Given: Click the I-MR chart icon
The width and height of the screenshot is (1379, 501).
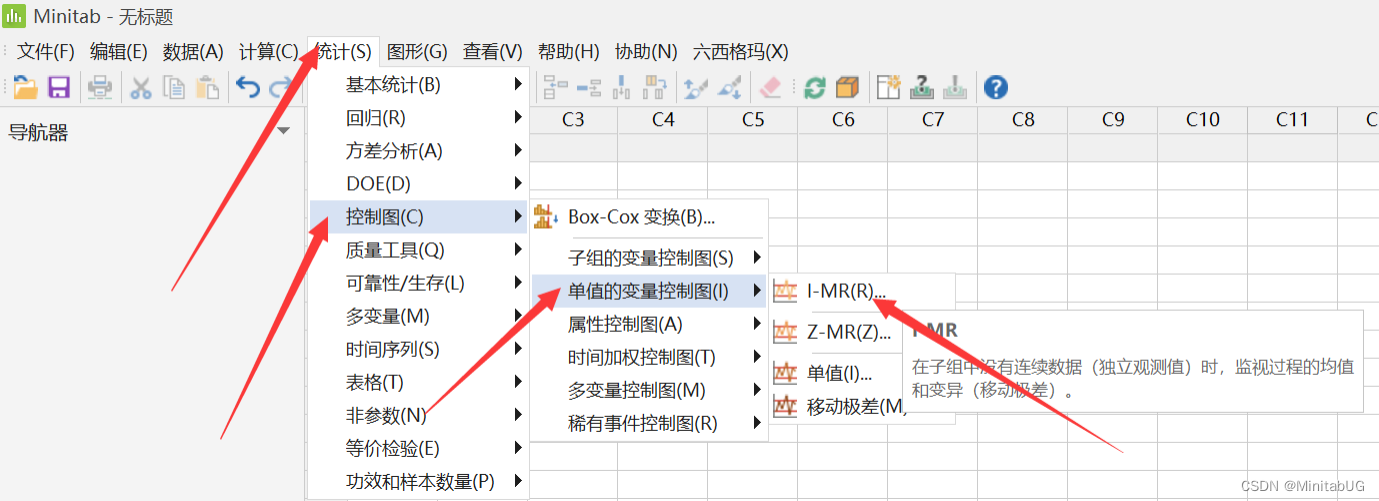Looking at the screenshot, I should click(x=786, y=291).
